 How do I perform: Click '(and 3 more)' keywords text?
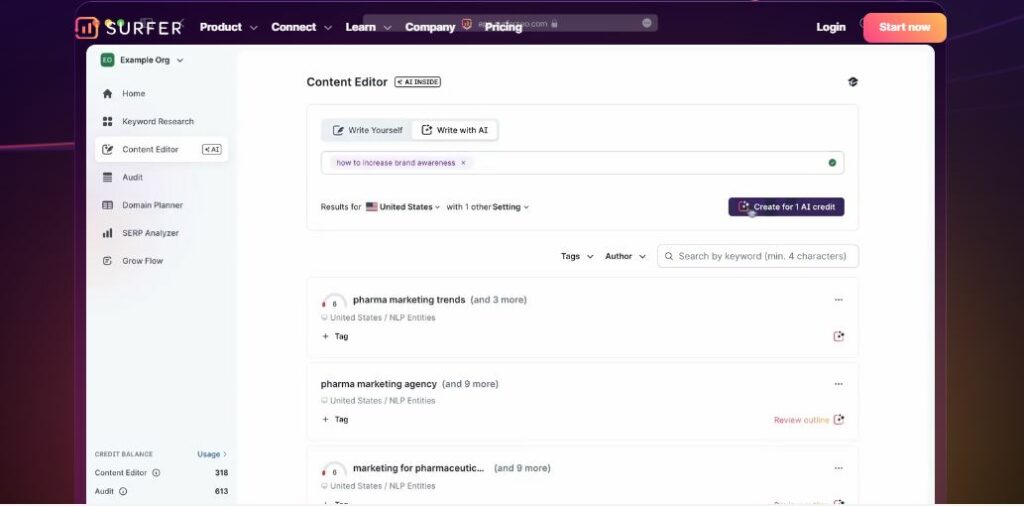[498, 300]
